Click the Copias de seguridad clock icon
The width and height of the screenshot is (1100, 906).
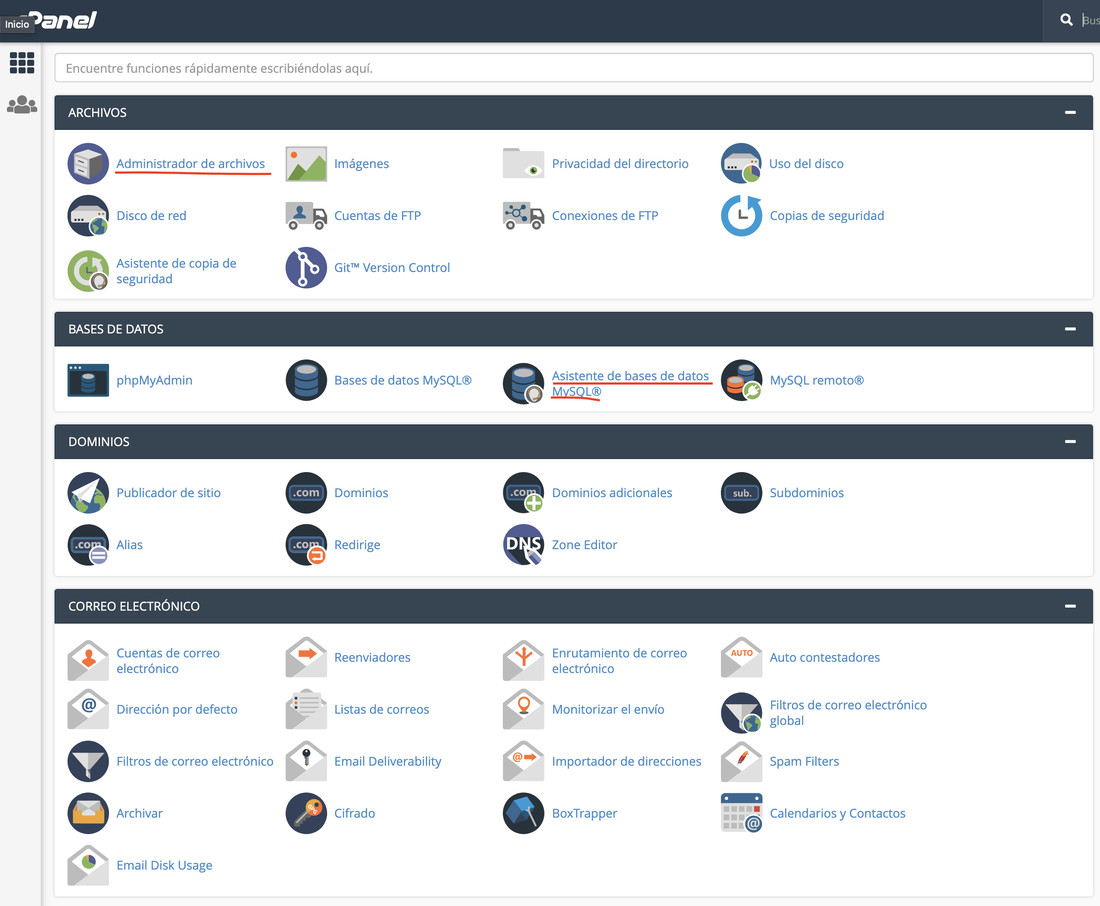coord(742,215)
